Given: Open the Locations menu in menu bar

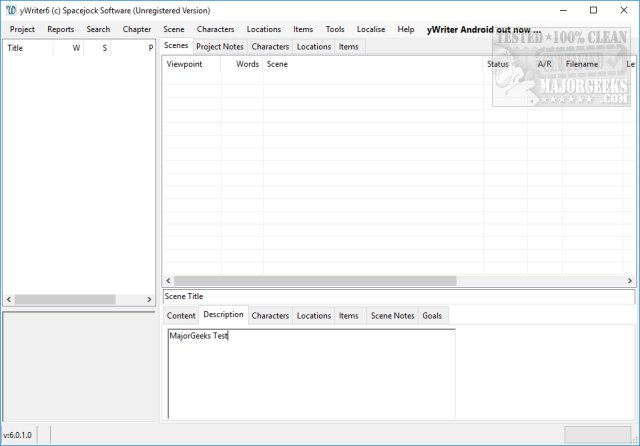Looking at the screenshot, I should pyautogui.click(x=264, y=29).
